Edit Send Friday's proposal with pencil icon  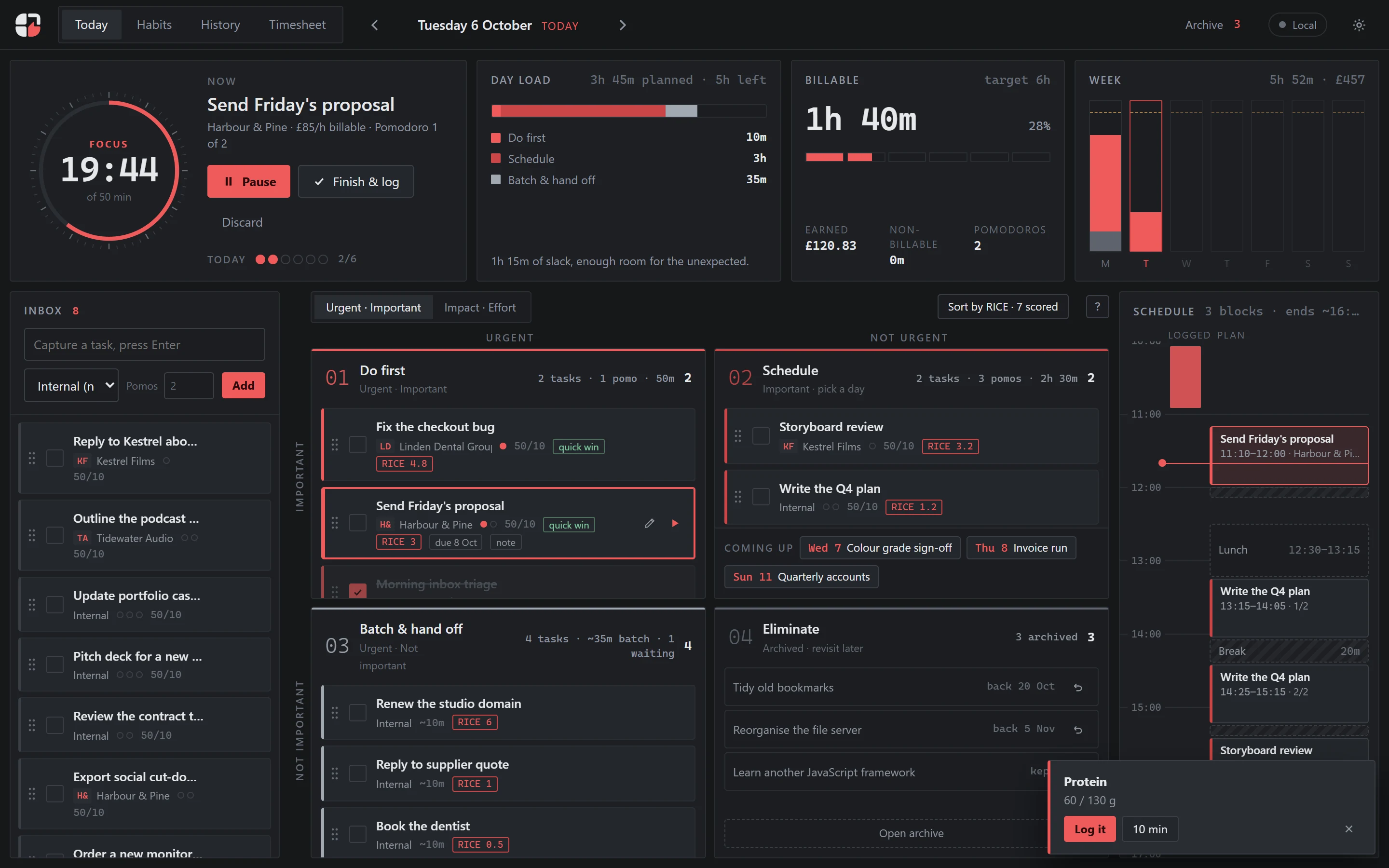[649, 523]
